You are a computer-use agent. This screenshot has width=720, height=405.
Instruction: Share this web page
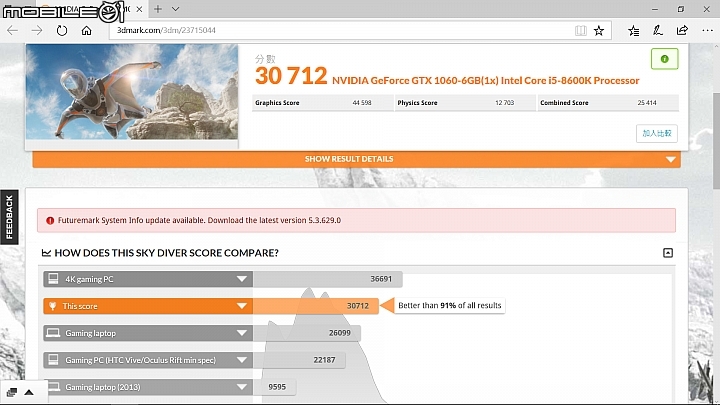click(x=682, y=30)
